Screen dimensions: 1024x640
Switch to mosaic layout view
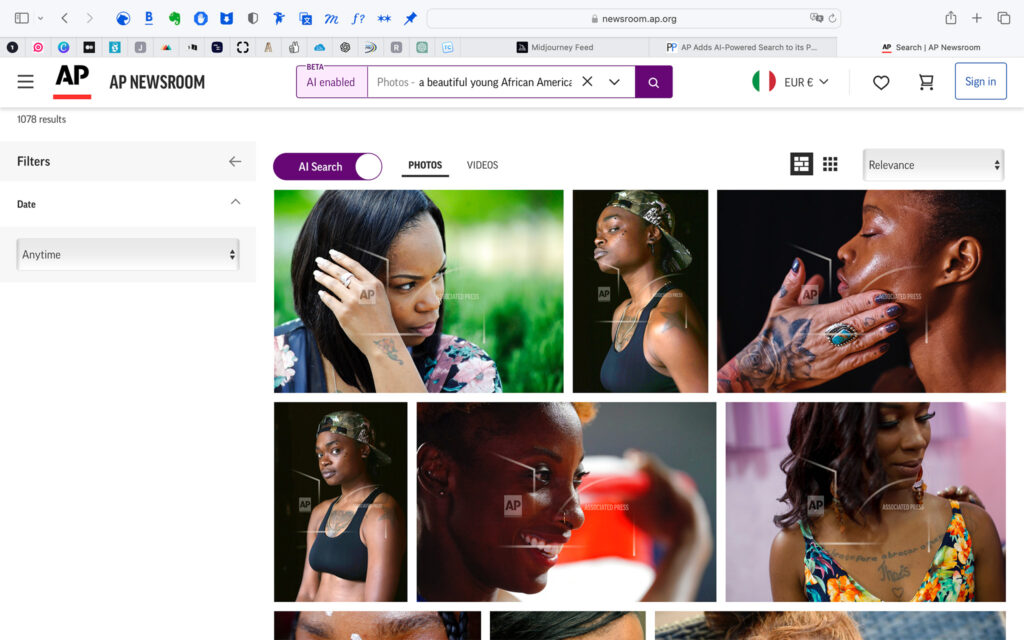pyautogui.click(x=801, y=165)
